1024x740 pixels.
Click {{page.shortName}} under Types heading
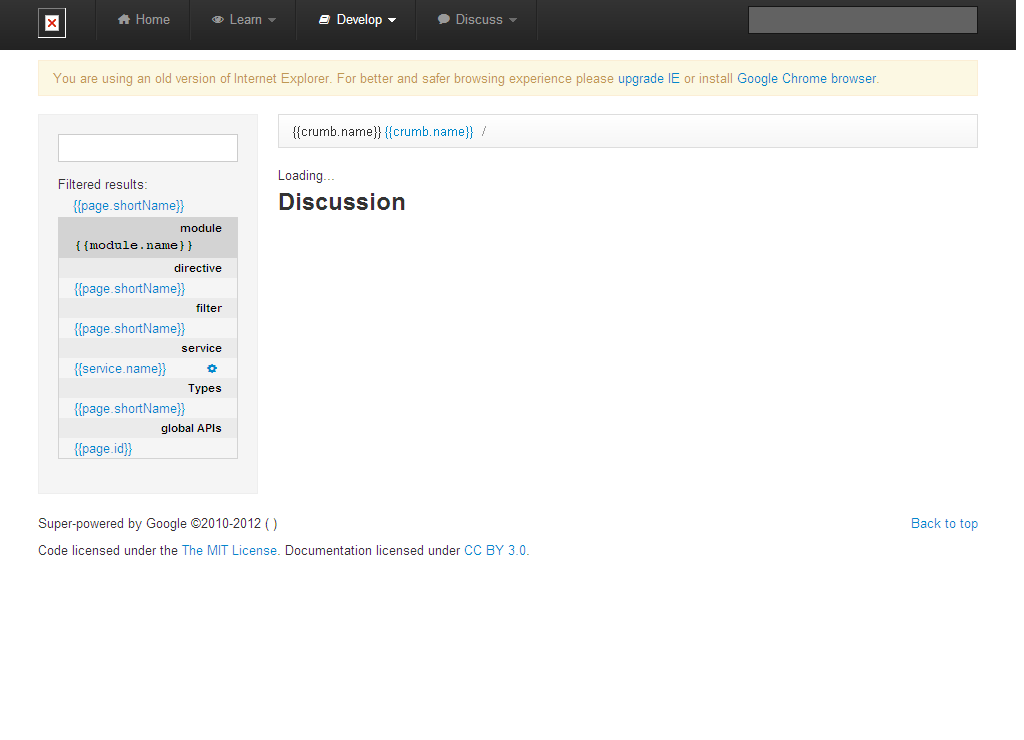click(x=130, y=408)
